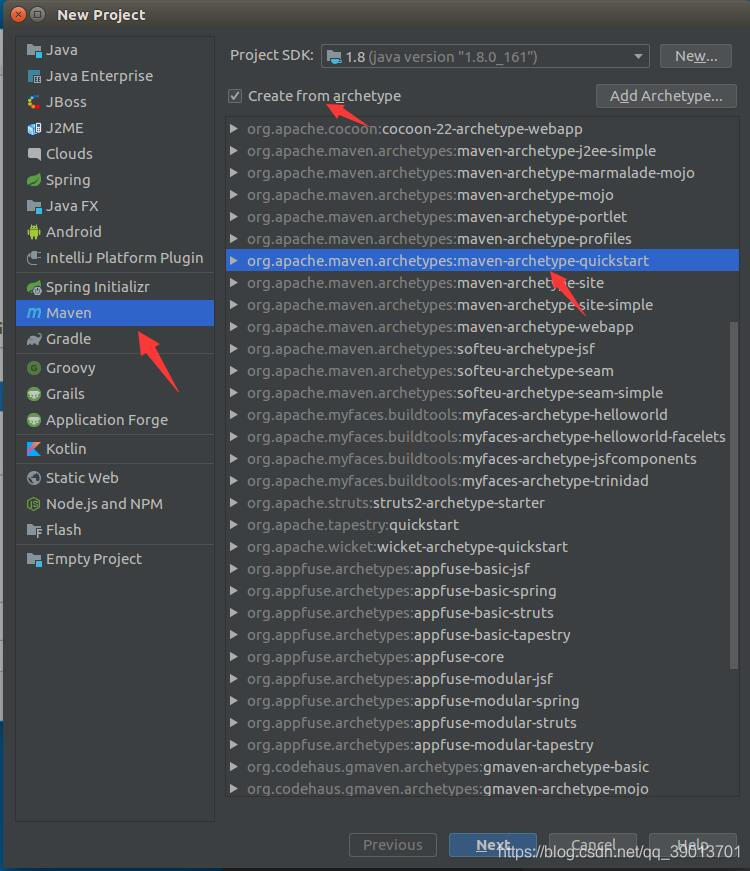The width and height of the screenshot is (750, 871).
Task: Select myfaces-archetype-jsfcomponents row
Action: point(482,459)
